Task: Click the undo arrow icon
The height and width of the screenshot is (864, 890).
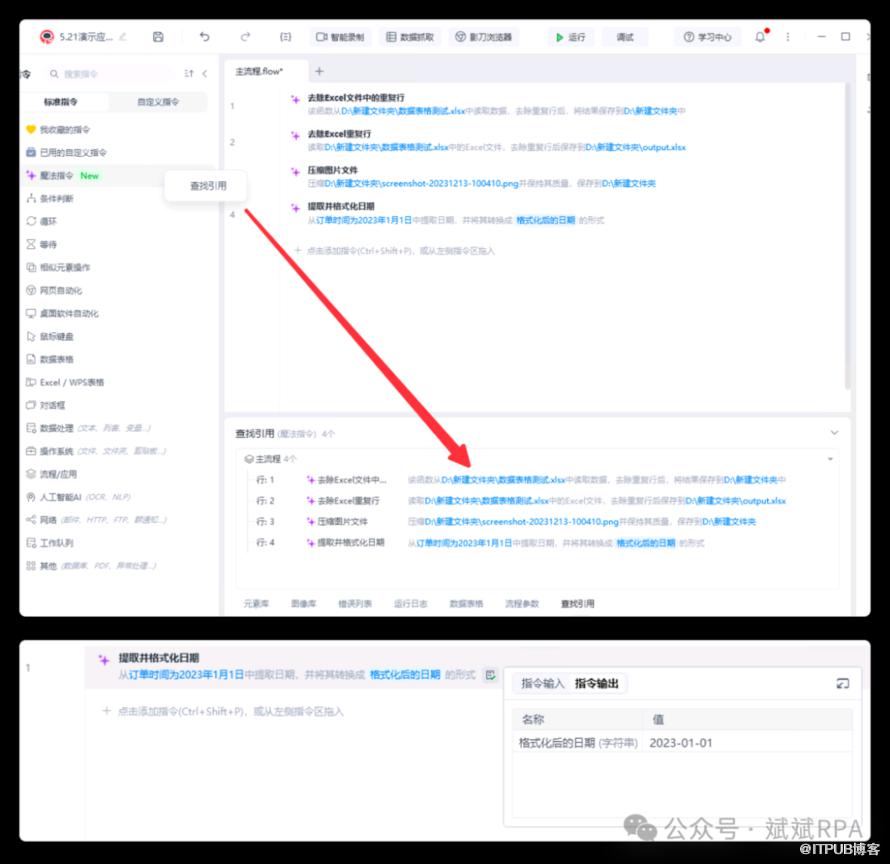Action: point(204,37)
